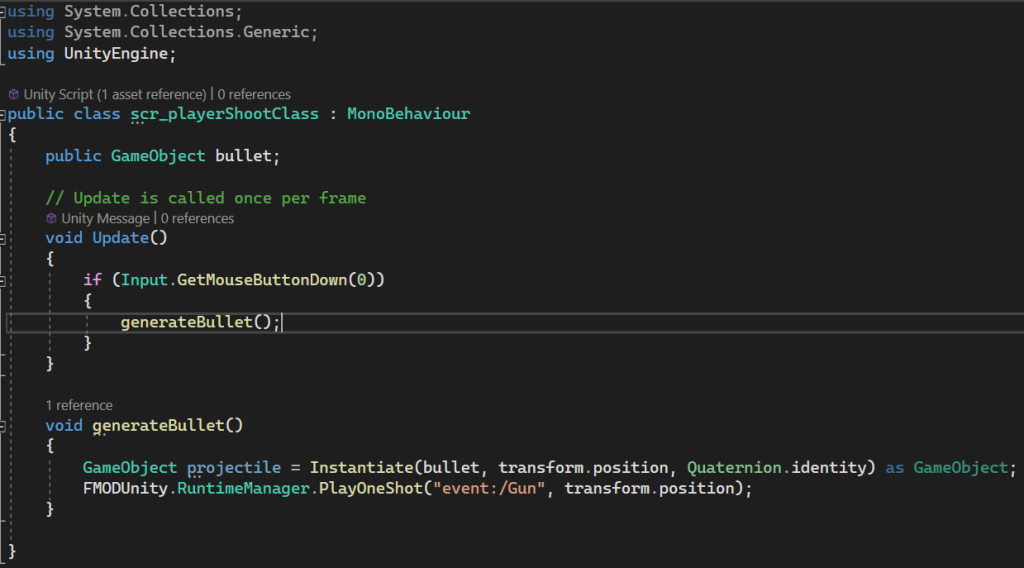Collapse the if statement block

click(4, 280)
